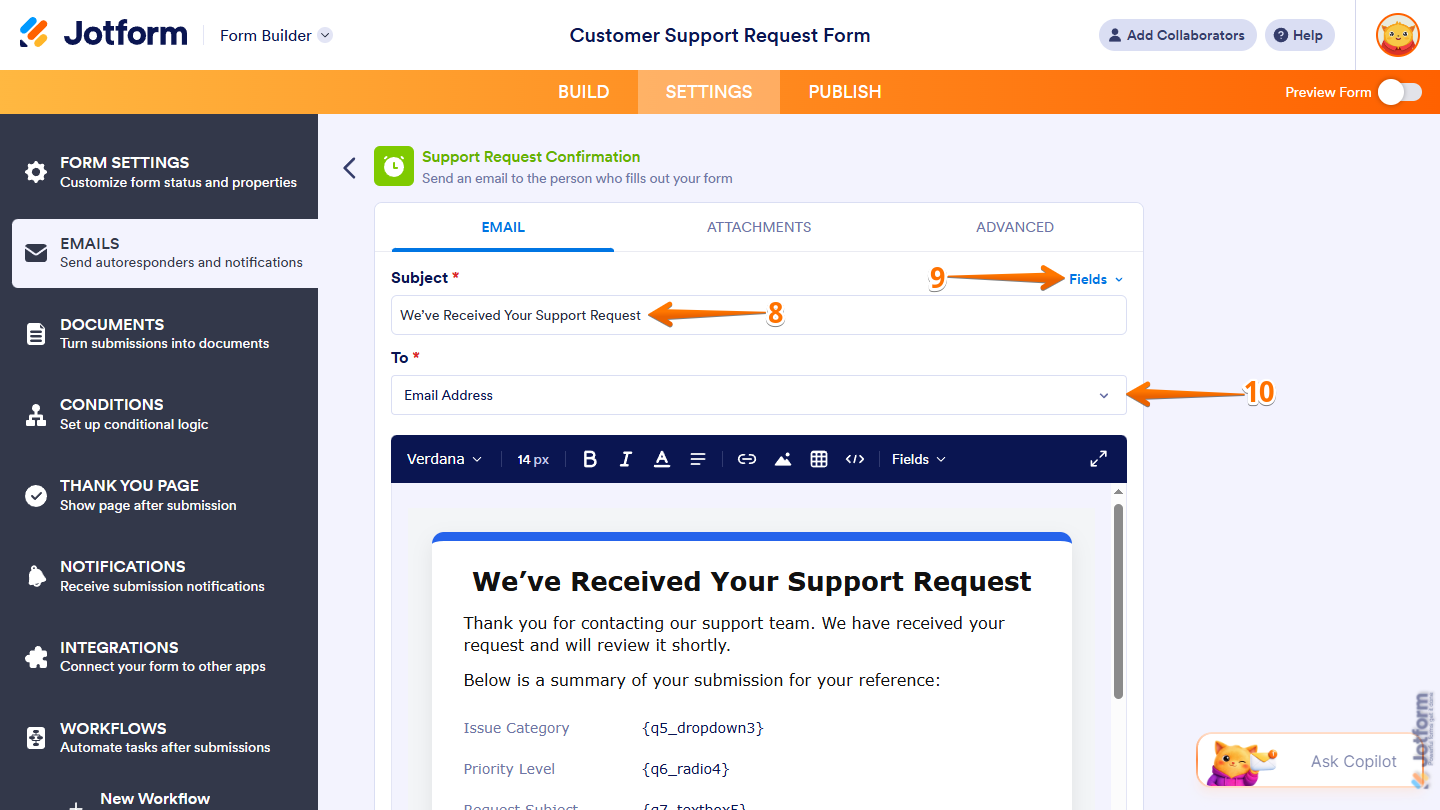
Task: Open the Form Builder dropdown
Action: tap(276, 35)
